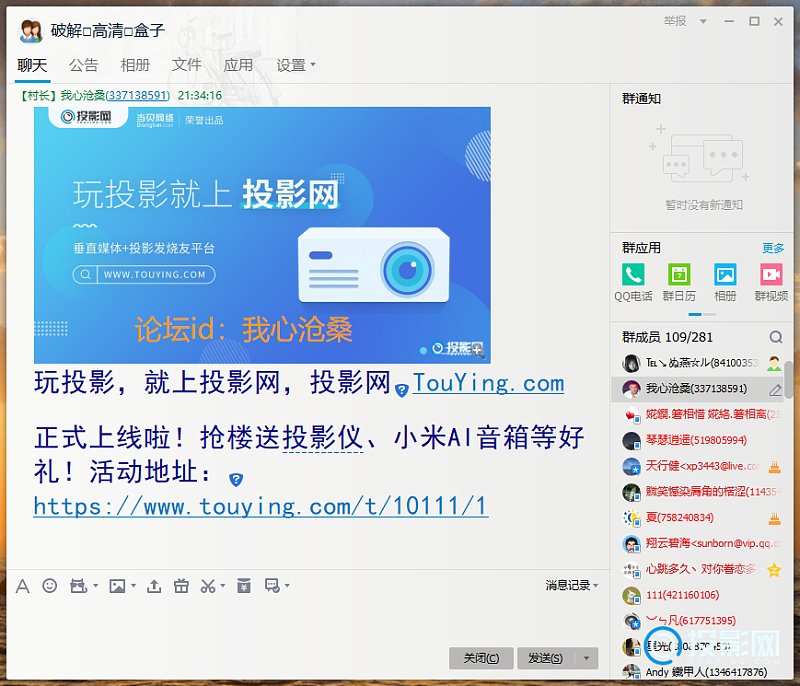
Task: Launch 群视频 group video app
Action: point(771,274)
